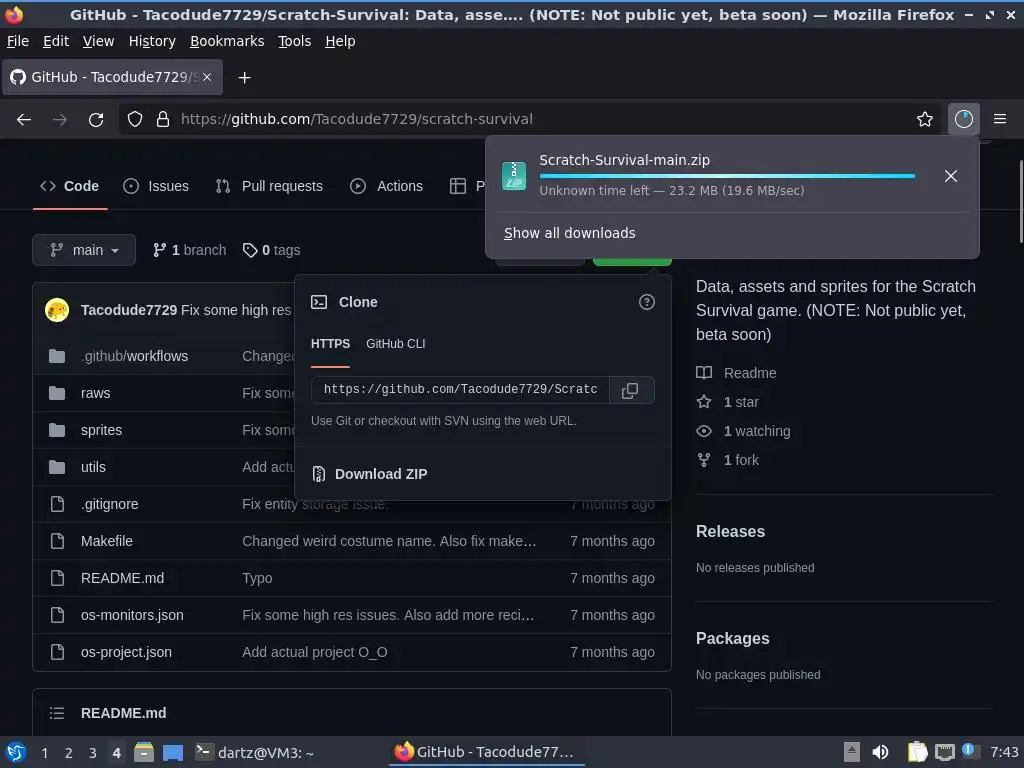Show all downloads
The width and height of the screenshot is (1024, 768).
point(569,233)
